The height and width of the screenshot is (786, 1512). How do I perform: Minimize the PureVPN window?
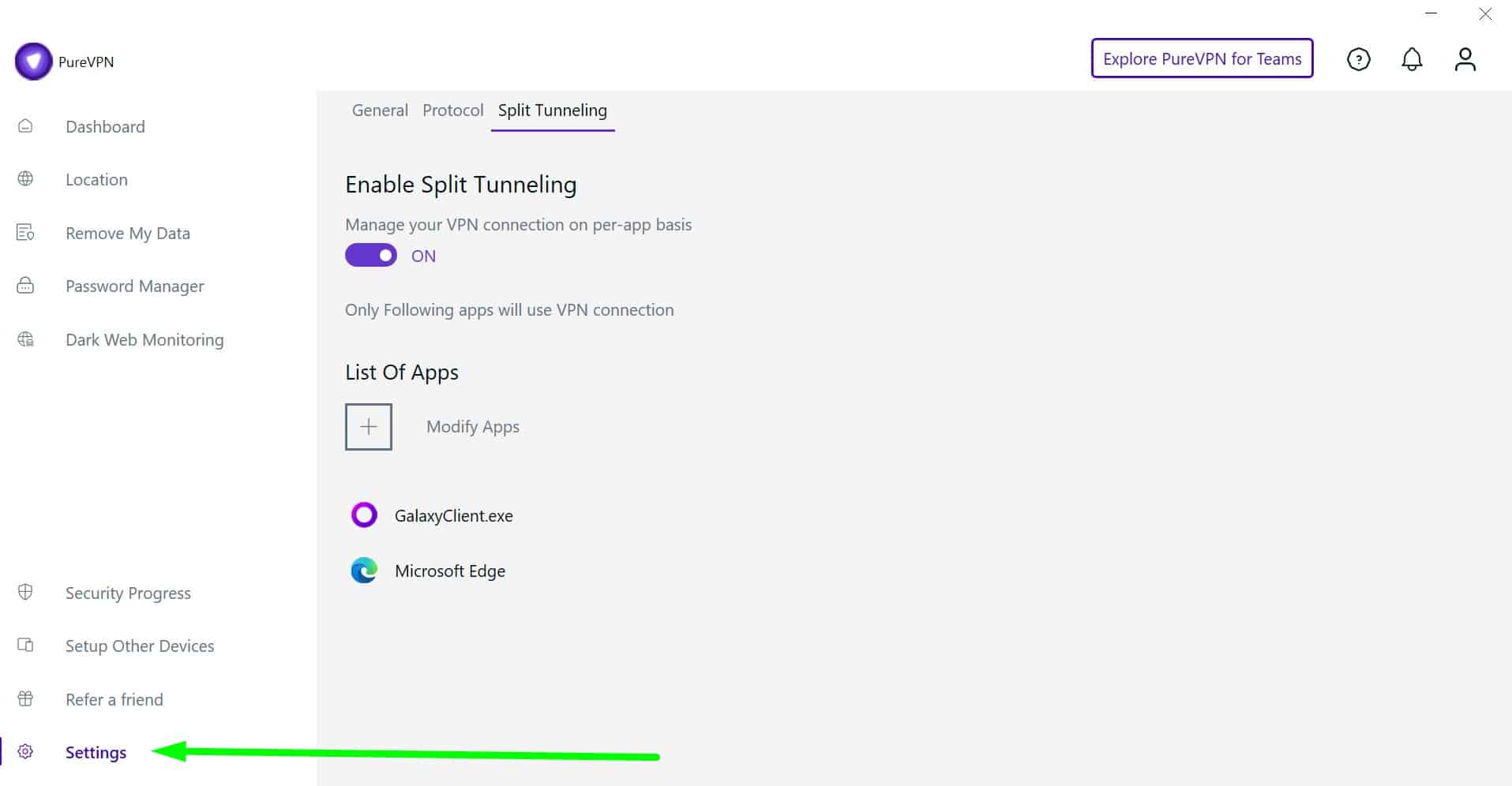click(1431, 13)
